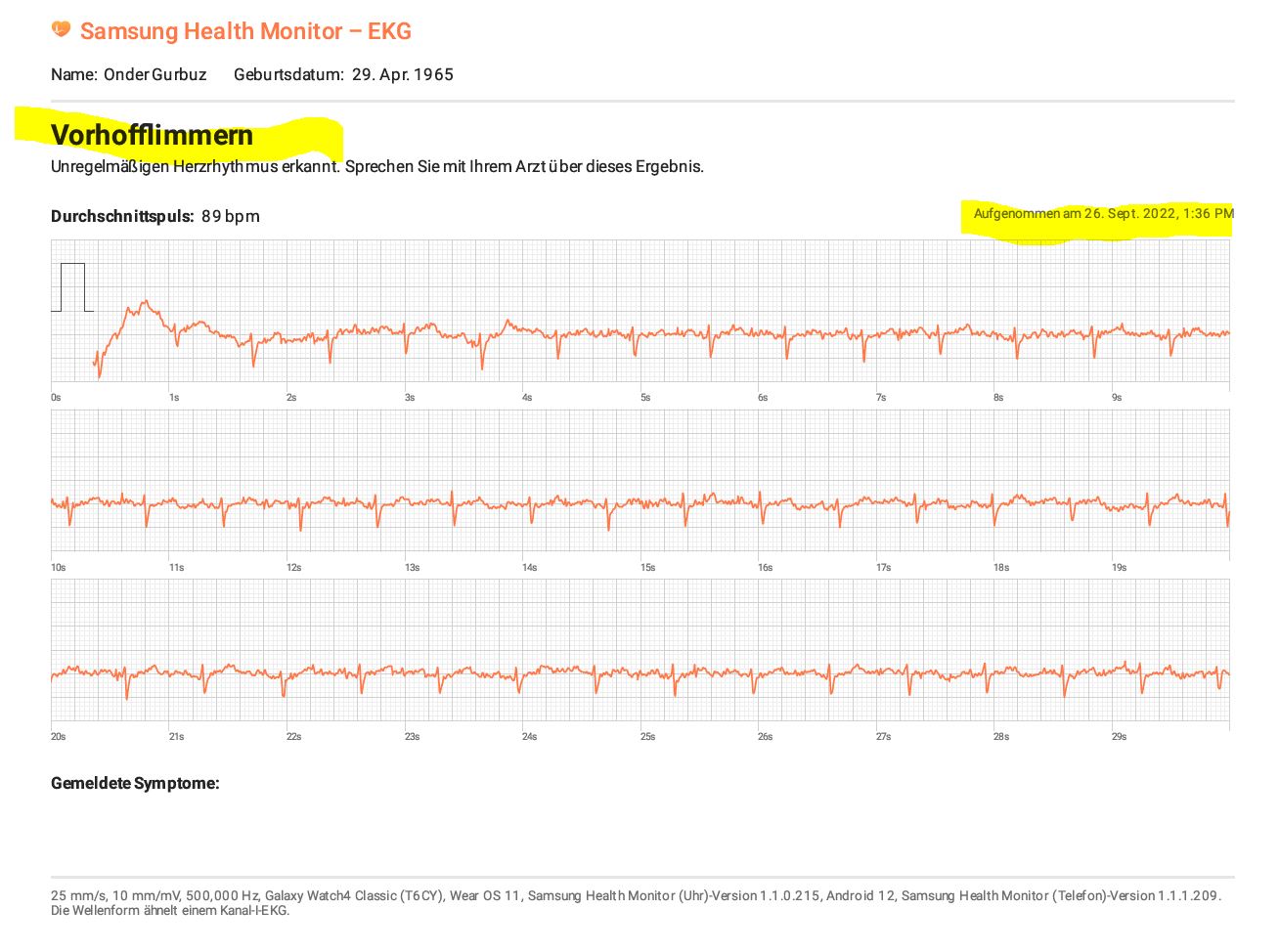Click the "27s" time axis label
The height and width of the screenshot is (952, 1280).
click(x=883, y=736)
